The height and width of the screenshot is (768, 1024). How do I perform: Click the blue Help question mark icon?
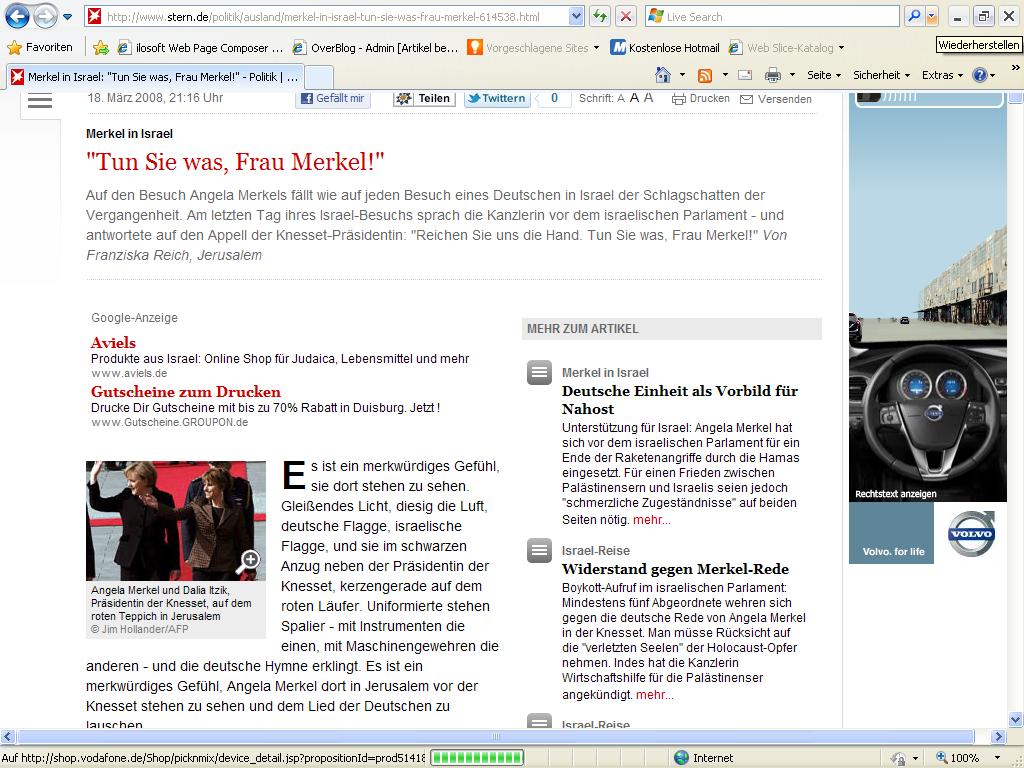pyautogui.click(x=980, y=75)
